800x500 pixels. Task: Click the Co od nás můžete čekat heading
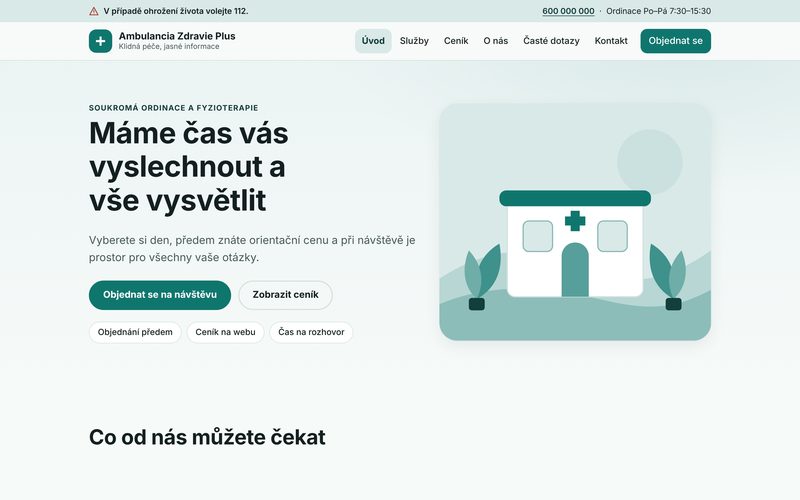(207, 437)
